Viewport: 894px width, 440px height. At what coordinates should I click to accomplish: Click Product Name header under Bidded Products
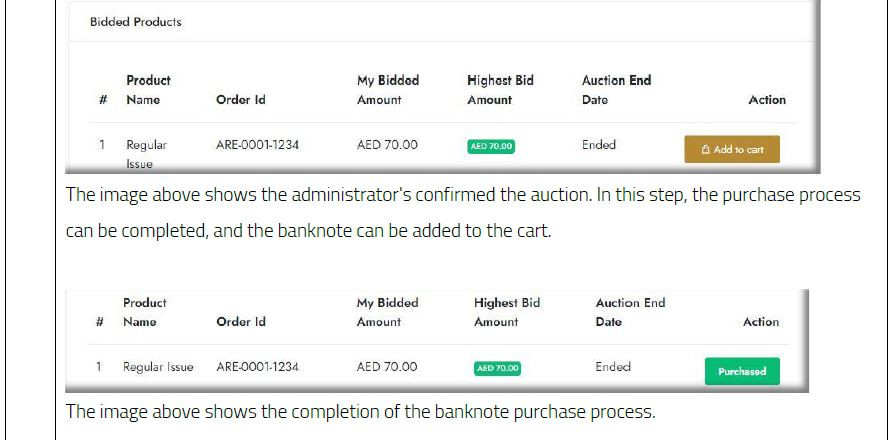coord(148,90)
